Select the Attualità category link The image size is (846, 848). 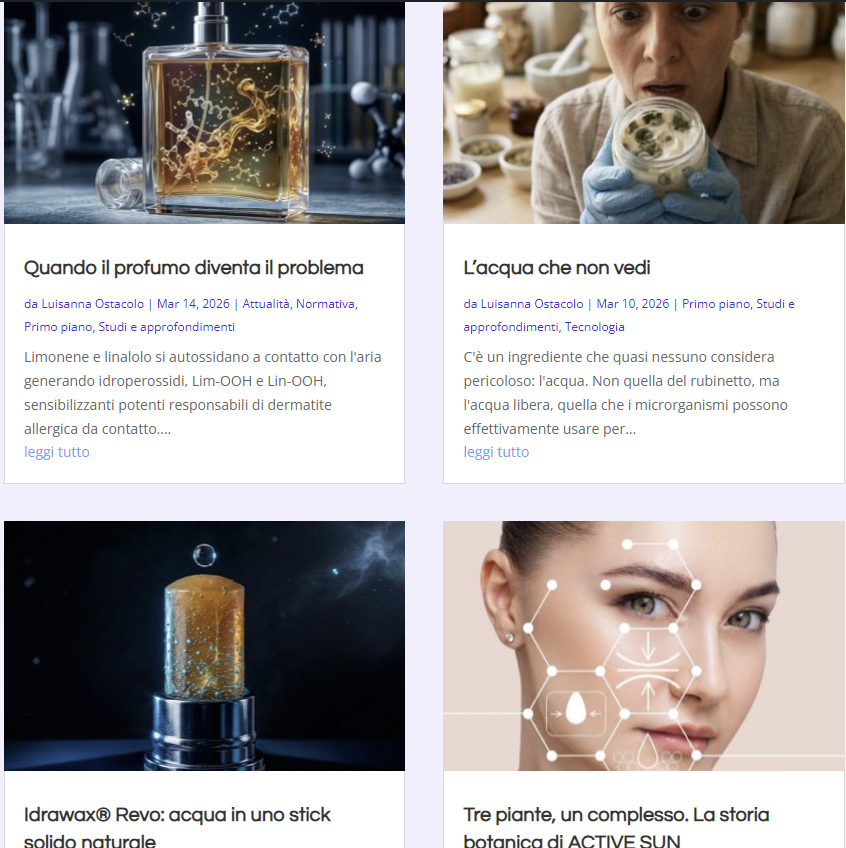pyautogui.click(x=266, y=304)
